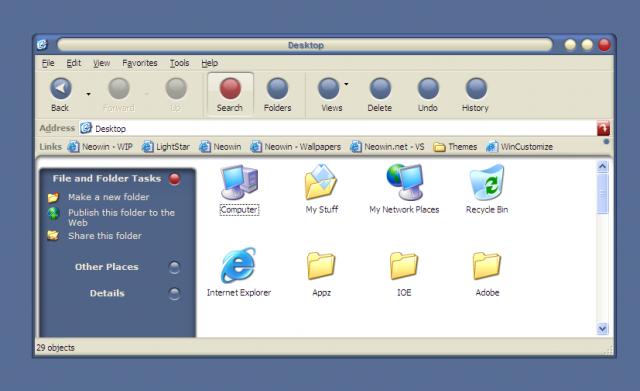Click the scrollbar up arrow

602,166
